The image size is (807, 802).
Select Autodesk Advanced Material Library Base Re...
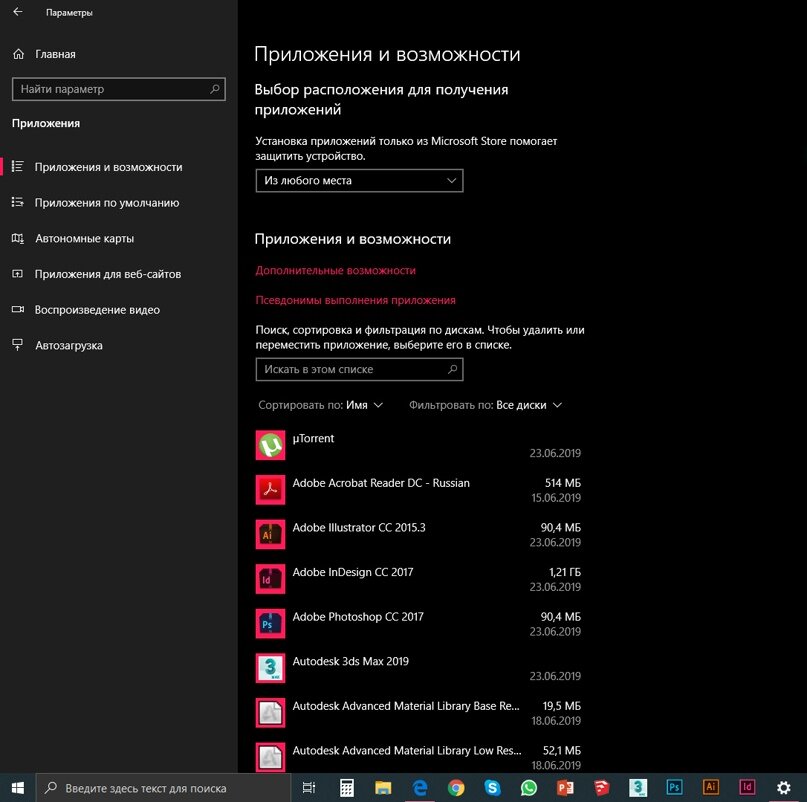(x=406, y=706)
